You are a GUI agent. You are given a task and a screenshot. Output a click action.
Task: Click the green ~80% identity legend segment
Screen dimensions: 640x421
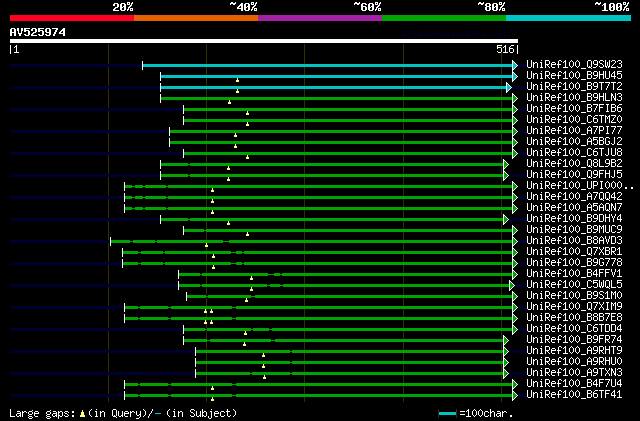point(444,18)
